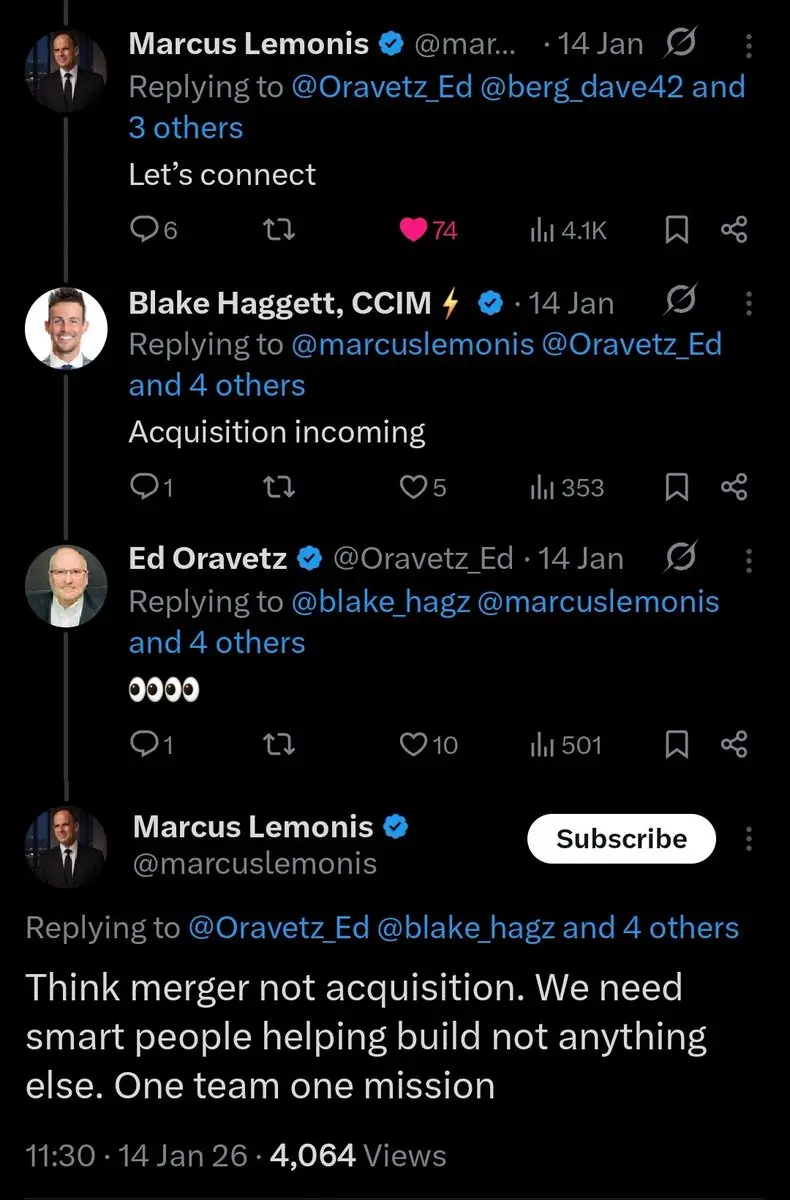
Task: Click @marcuslemonis mention in Blake's reply
Action: click(411, 344)
